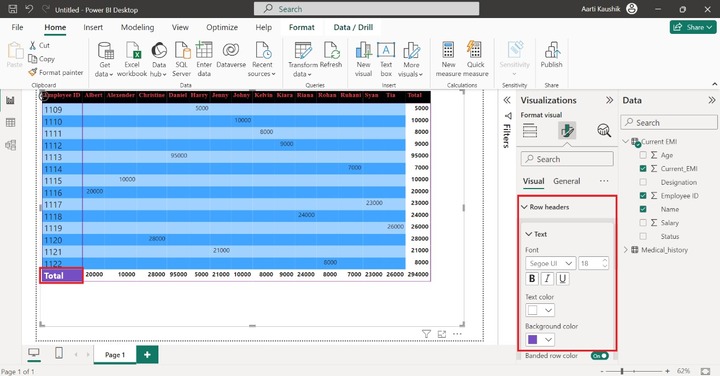
Task: Open the Background color dropdown
Action: (540, 340)
